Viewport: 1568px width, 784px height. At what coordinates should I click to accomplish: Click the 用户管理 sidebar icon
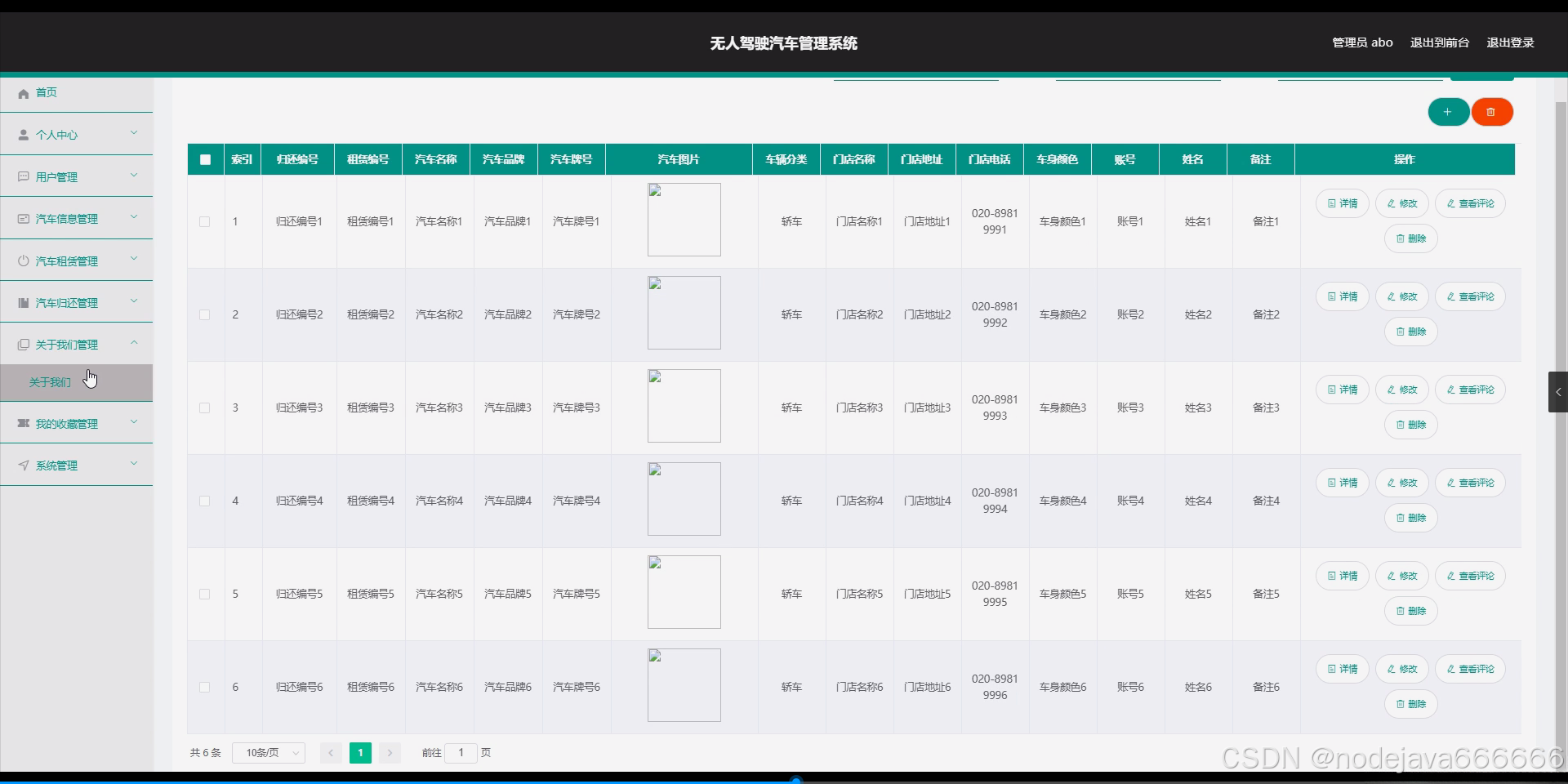pyautogui.click(x=24, y=176)
